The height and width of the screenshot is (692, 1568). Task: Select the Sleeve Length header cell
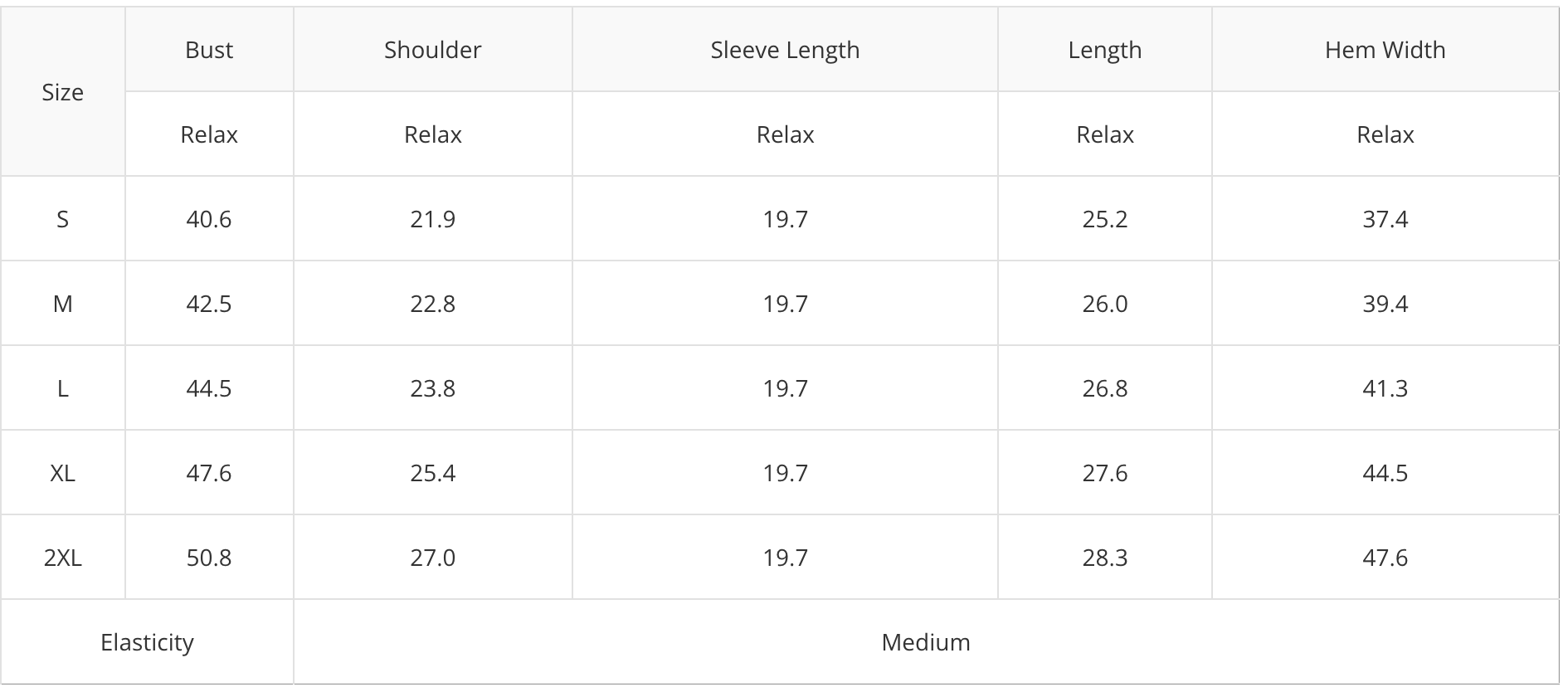click(x=785, y=50)
